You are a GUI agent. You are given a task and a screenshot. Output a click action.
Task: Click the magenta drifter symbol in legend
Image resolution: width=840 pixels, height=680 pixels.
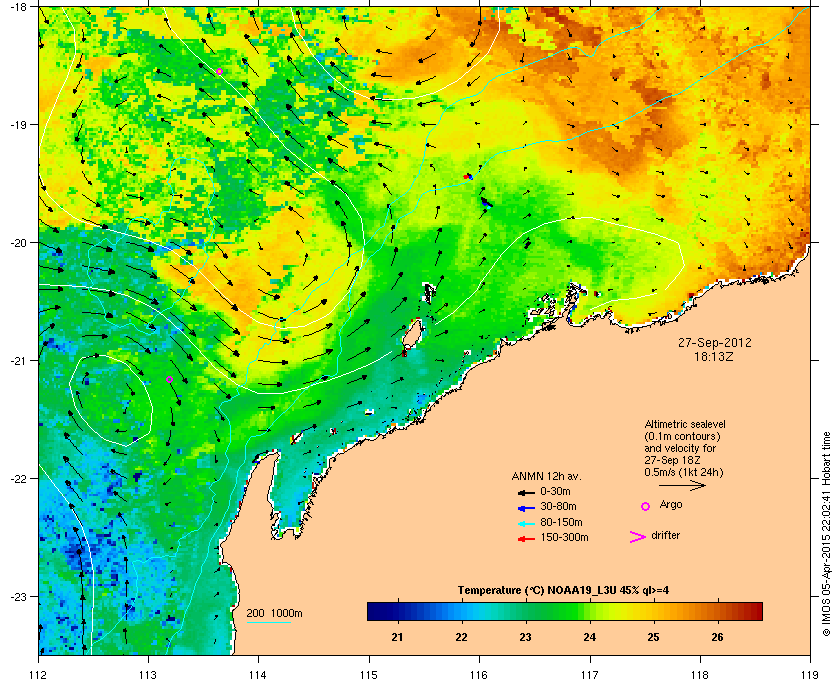coord(638,537)
